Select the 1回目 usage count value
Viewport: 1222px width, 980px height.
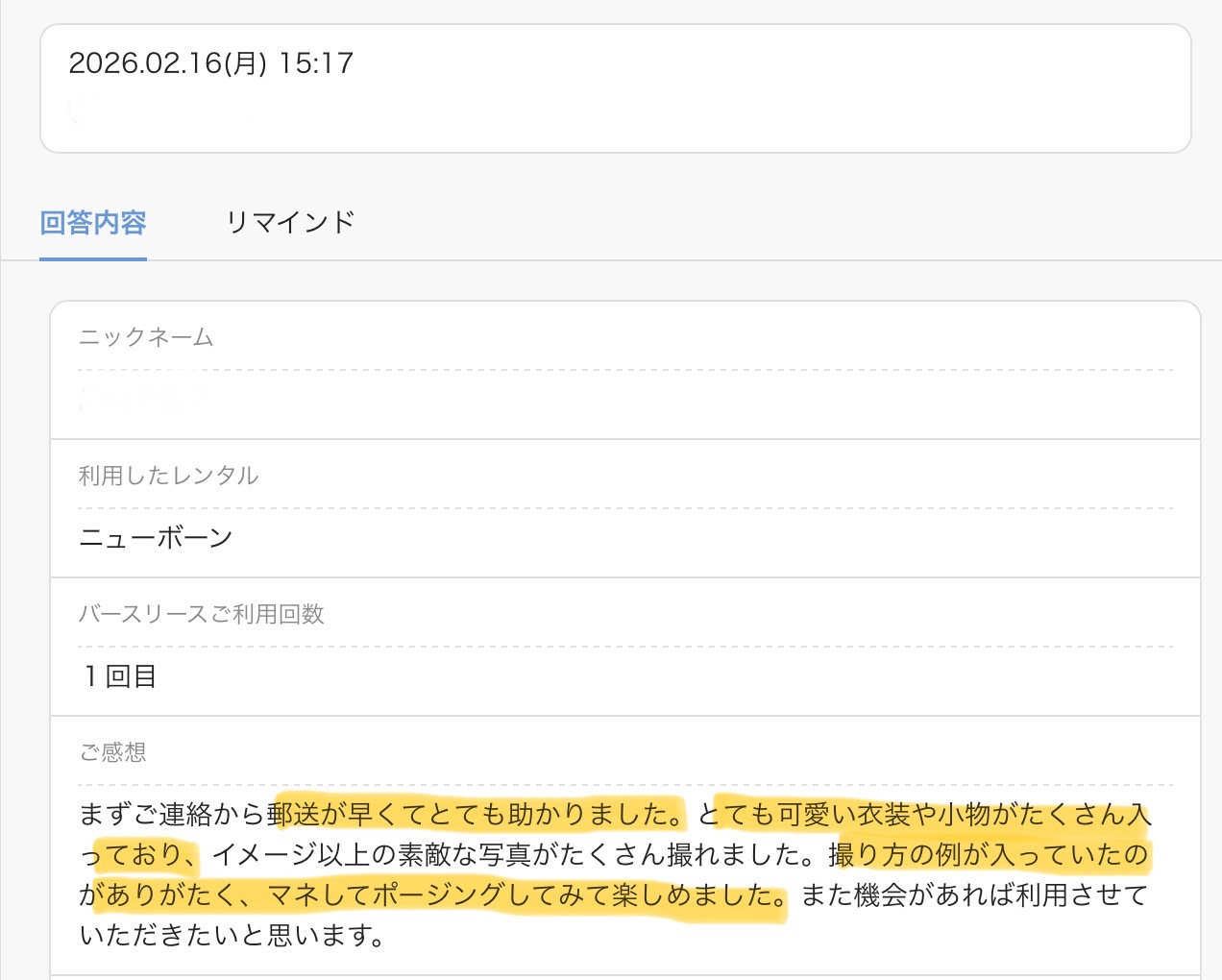pos(120,676)
